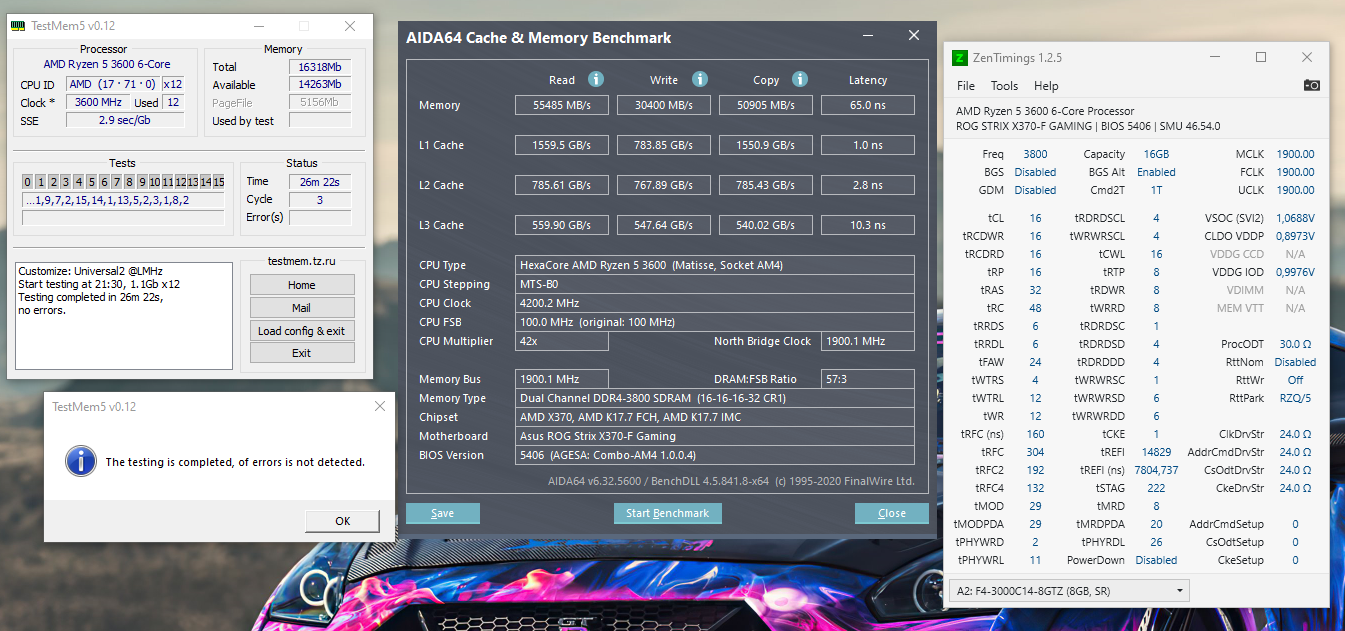Click the tREFI 14829 value
This screenshot has width=1345, height=631.
point(1156,452)
